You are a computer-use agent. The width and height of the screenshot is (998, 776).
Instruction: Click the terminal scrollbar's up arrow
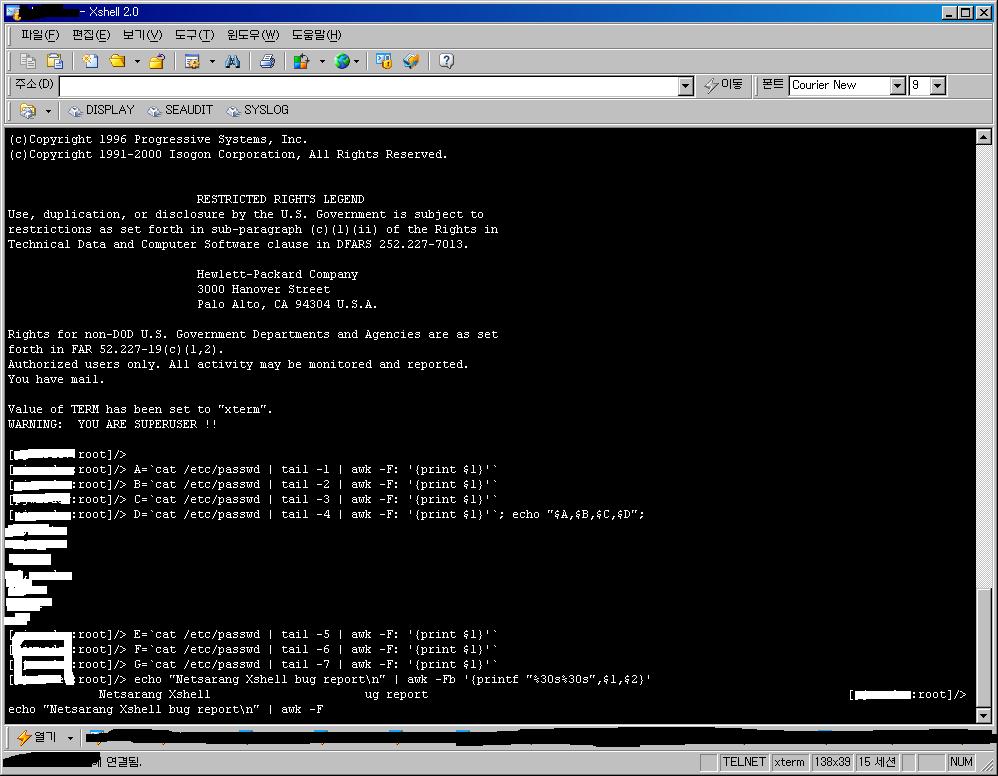(984, 138)
